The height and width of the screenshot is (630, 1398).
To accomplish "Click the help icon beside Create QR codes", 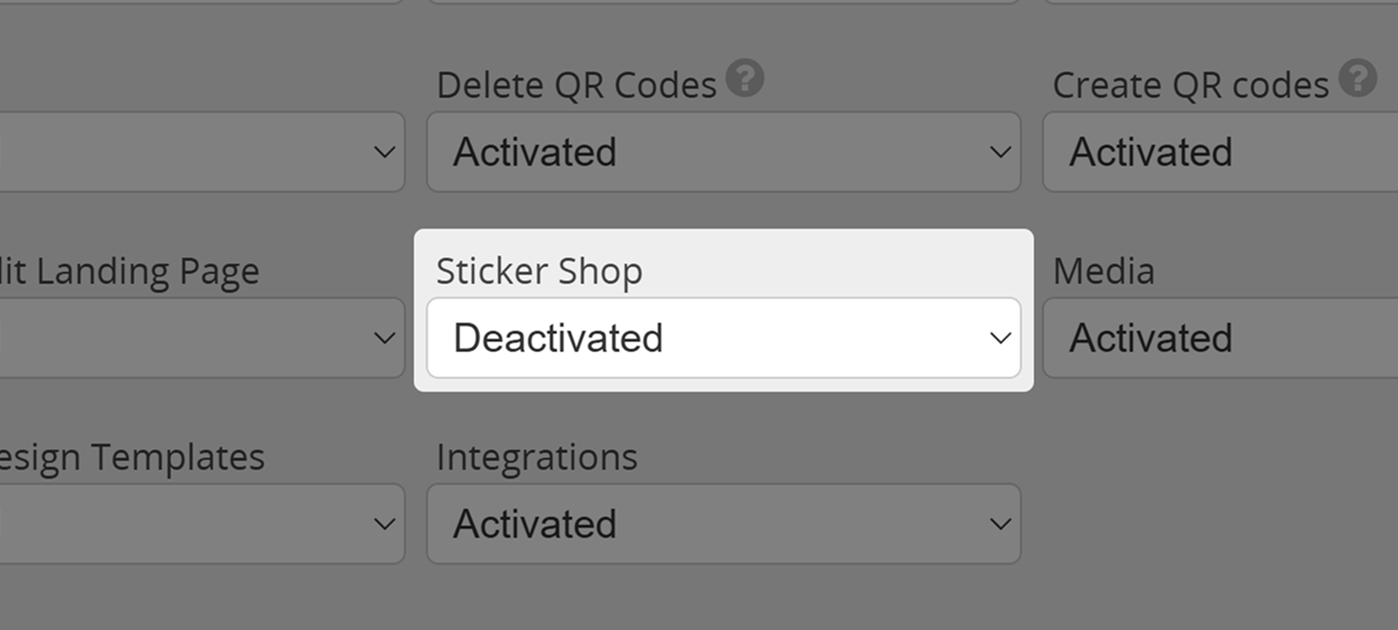I will [1359, 79].
